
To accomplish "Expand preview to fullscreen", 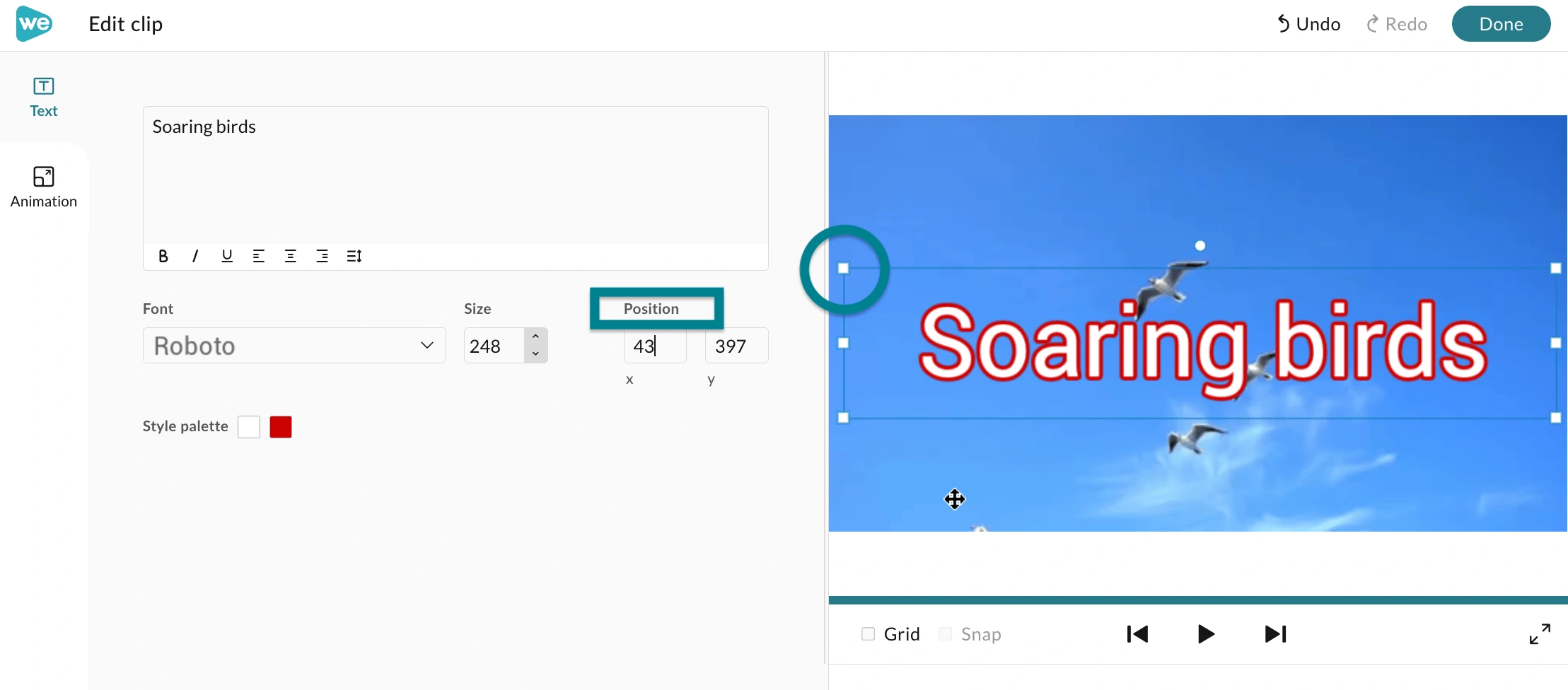I will 1540,634.
